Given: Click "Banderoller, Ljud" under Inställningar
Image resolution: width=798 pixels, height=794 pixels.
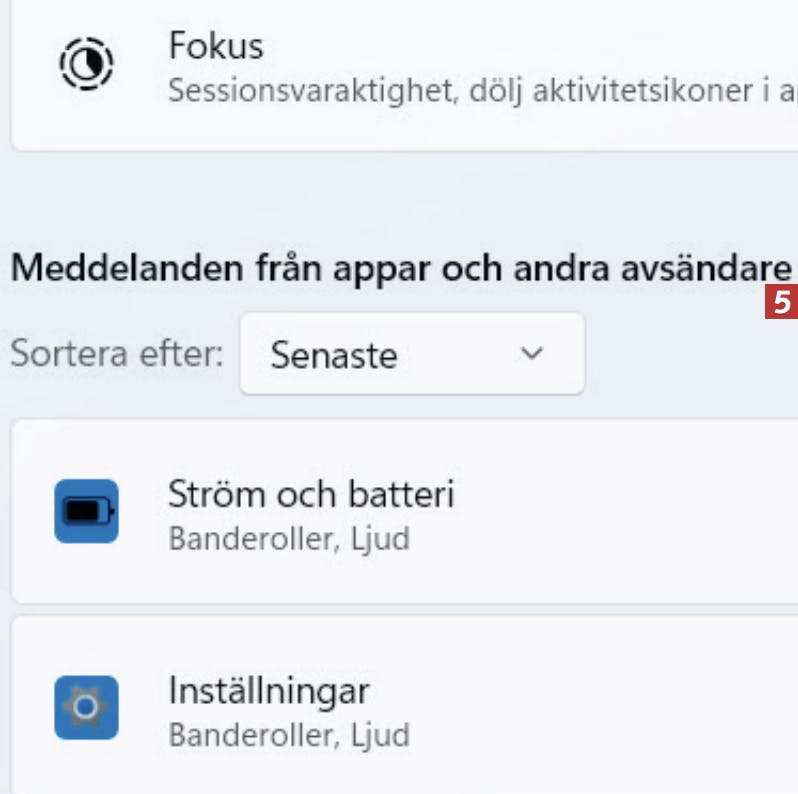Looking at the screenshot, I should pos(289,736).
